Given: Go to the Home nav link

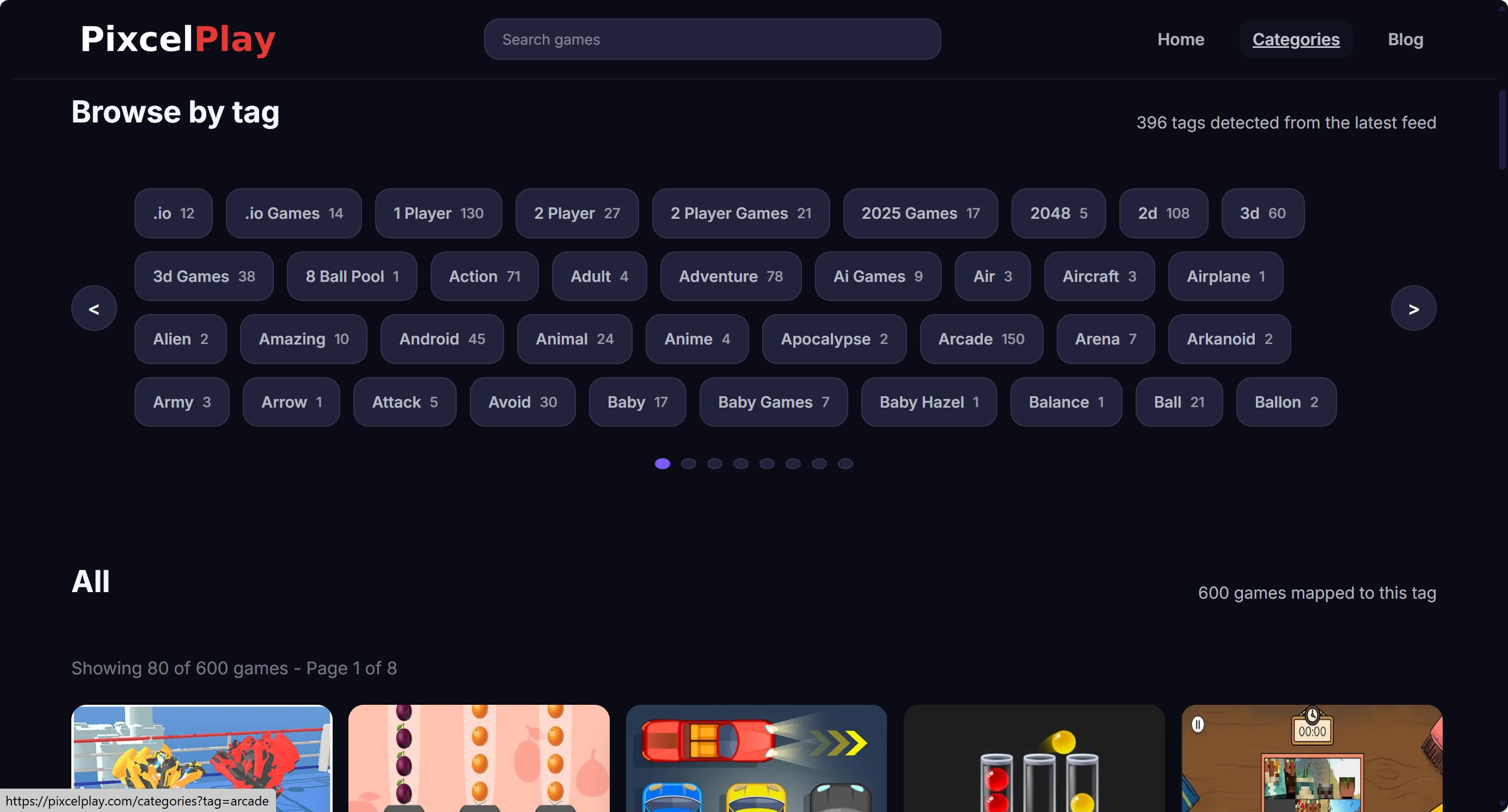Looking at the screenshot, I should (x=1180, y=39).
